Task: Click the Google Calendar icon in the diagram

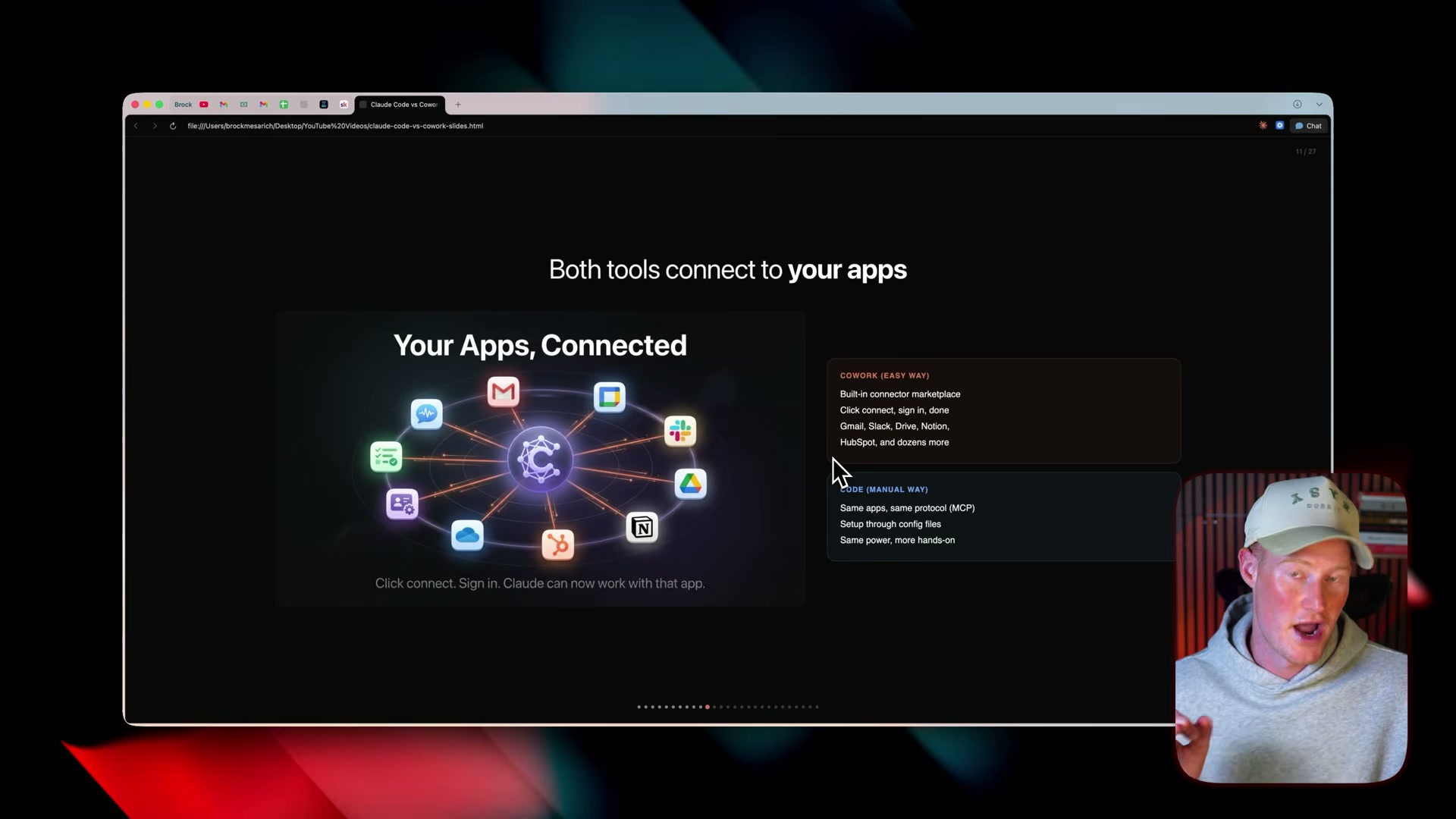Action: pyautogui.click(x=610, y=397)
